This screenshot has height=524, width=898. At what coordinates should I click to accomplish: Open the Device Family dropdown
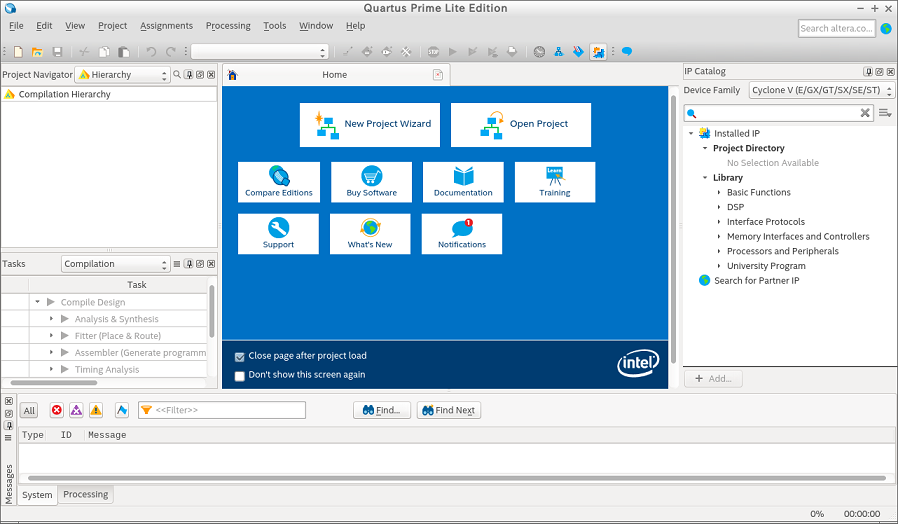pos(821,90)
